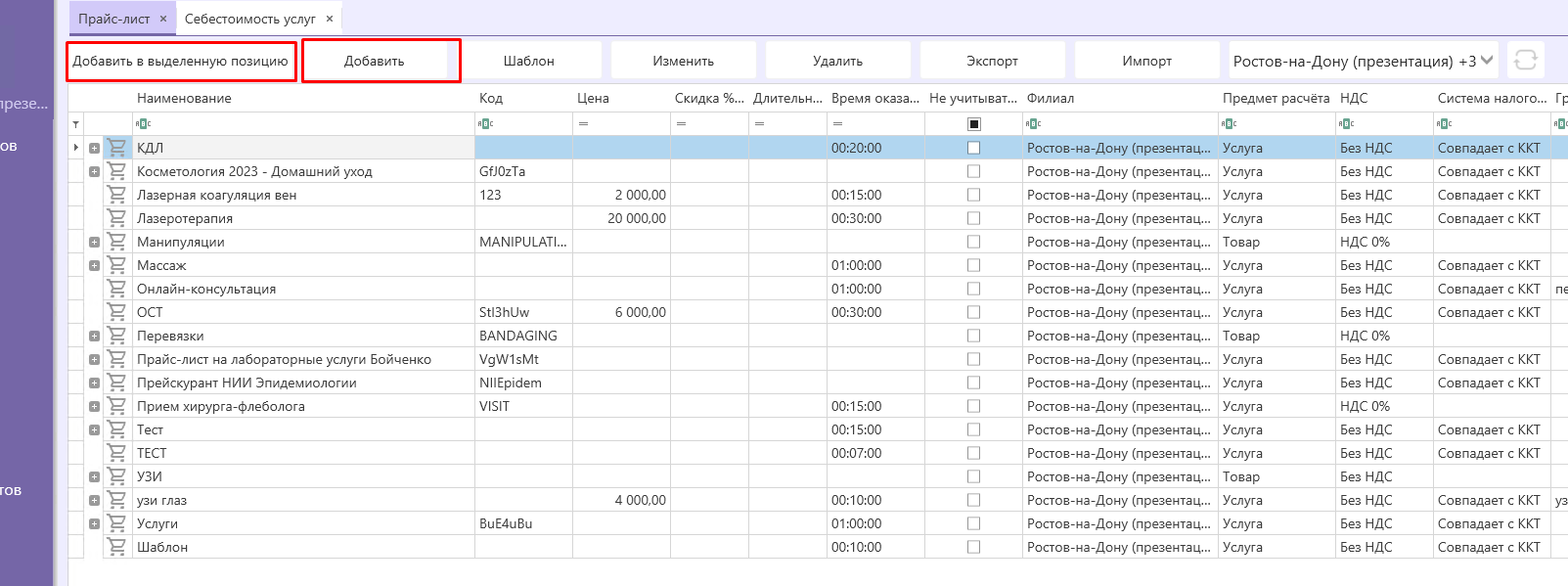Click filter operator icon in Наименование column
Image resolution: width=1568 pixels, height=586 pixels.
[143, 124]
